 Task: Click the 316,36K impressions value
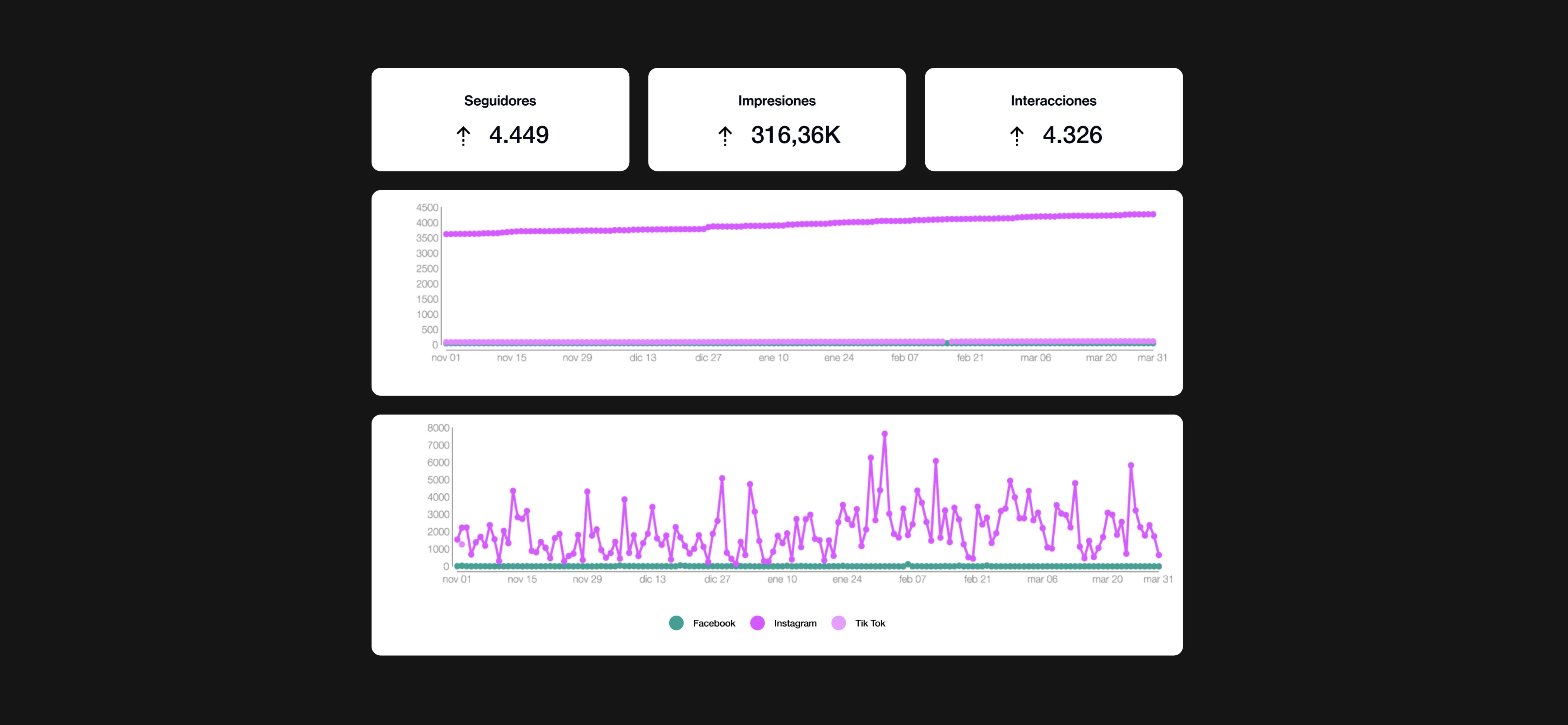[x=795, y=135]
